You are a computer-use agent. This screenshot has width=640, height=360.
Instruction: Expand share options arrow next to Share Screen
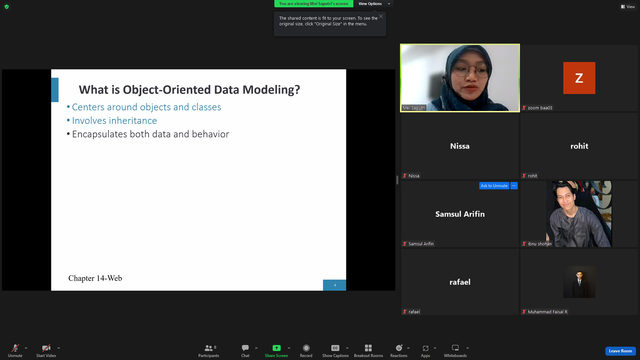click(x=289, y=348)
